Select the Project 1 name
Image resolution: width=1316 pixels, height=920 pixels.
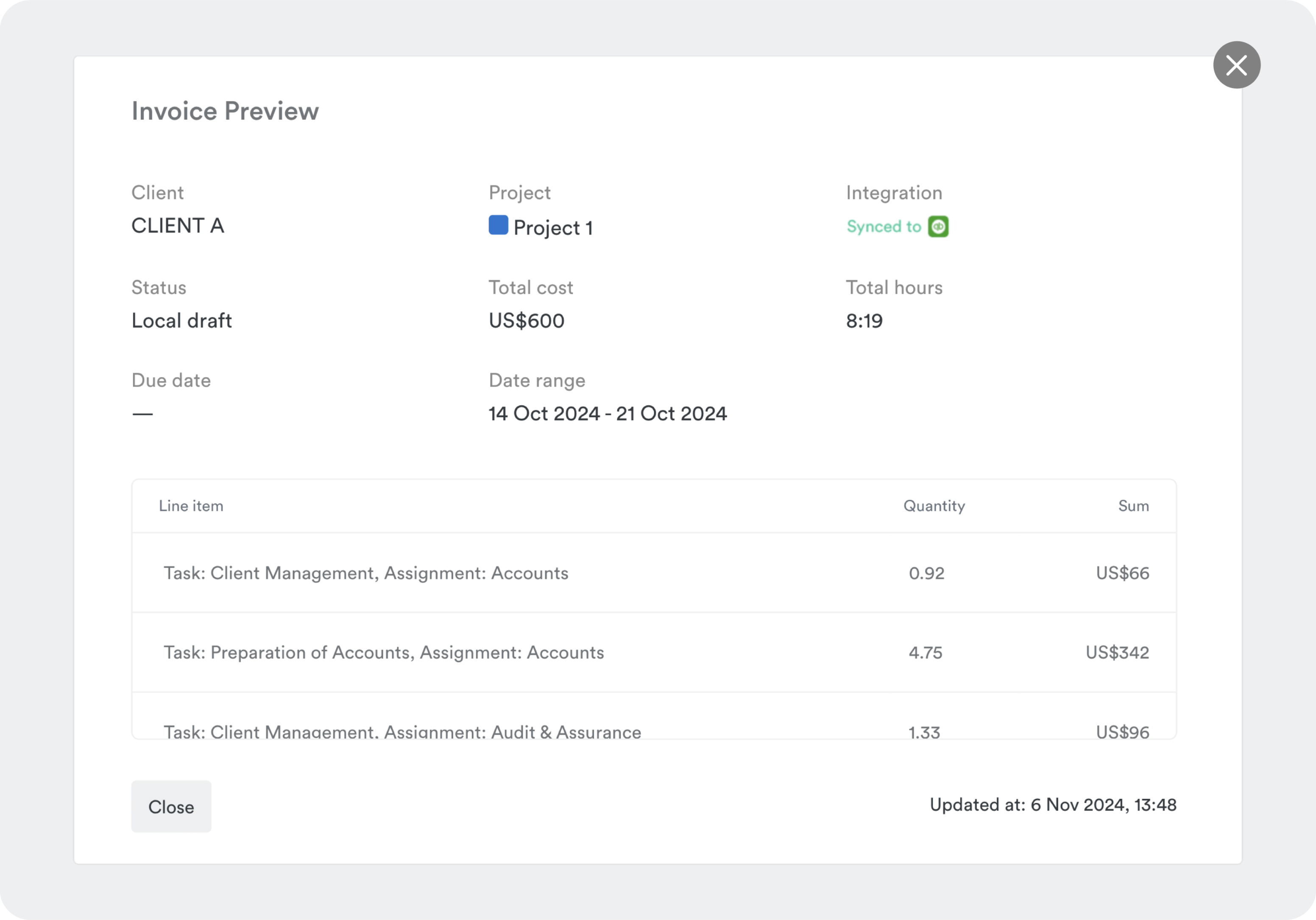click(553, 228)
